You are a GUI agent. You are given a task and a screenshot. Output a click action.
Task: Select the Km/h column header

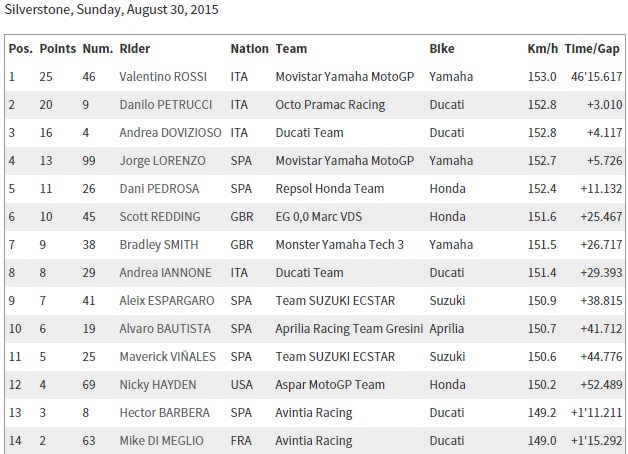[x=541, y=48]
